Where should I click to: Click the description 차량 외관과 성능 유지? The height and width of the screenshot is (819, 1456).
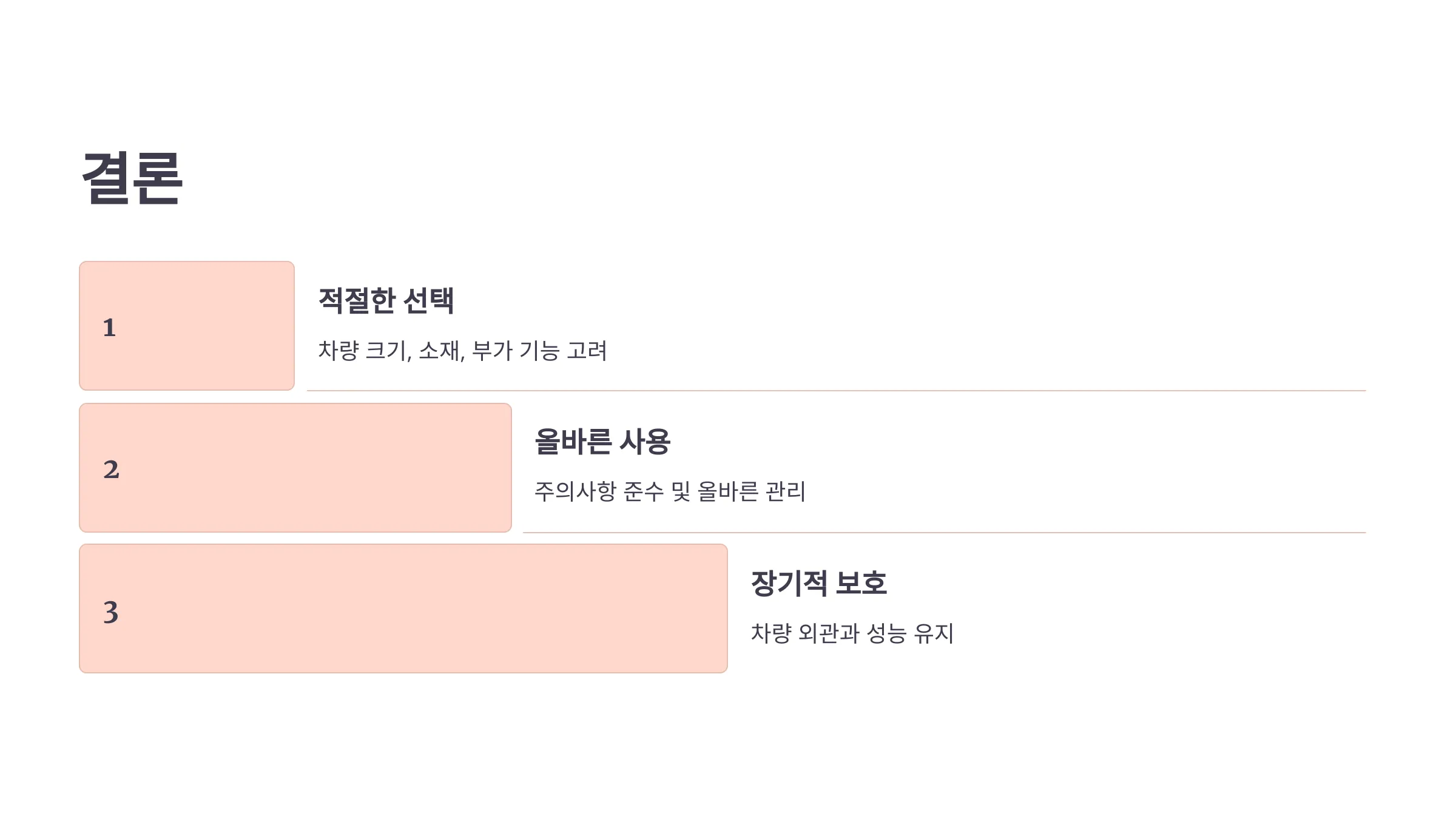click(852, 633)
